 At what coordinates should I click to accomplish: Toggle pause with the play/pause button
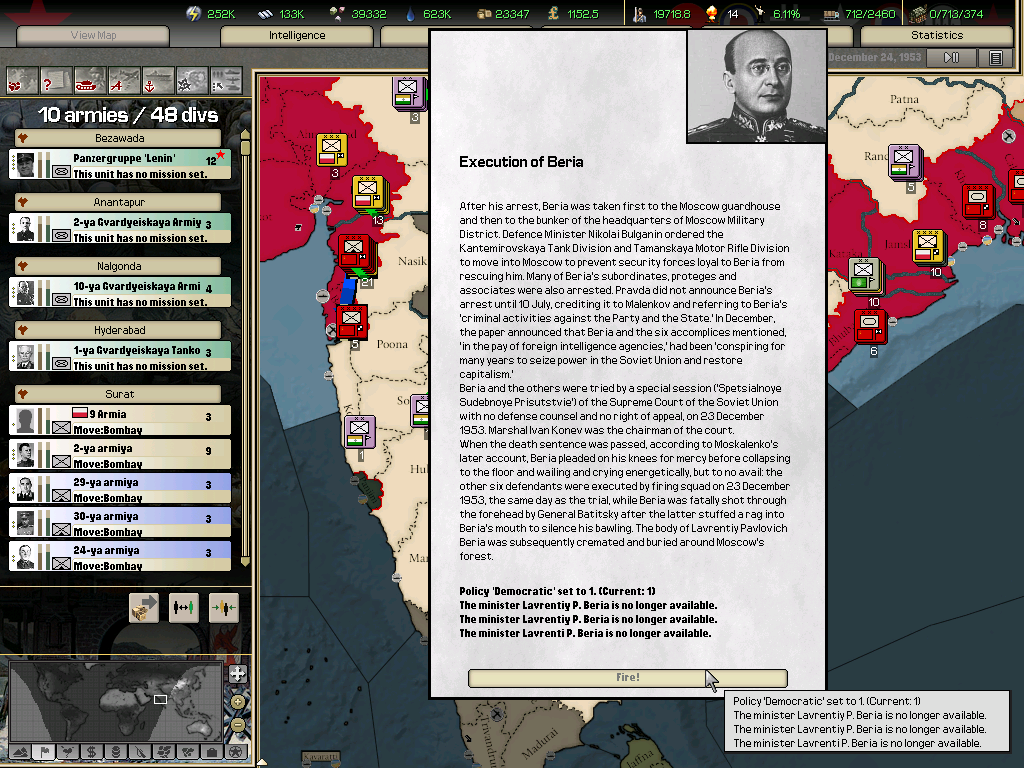coord(951,58)
